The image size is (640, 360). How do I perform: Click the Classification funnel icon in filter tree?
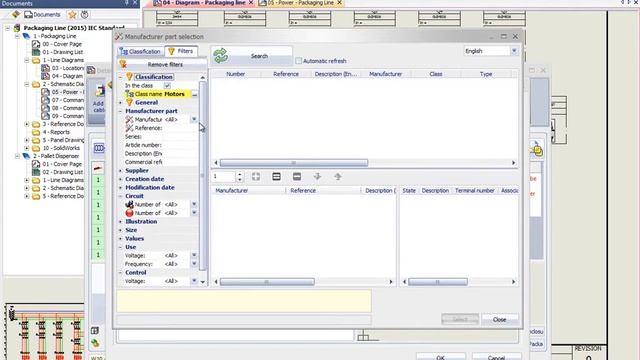pyautogui.click(x=129, y=77)
